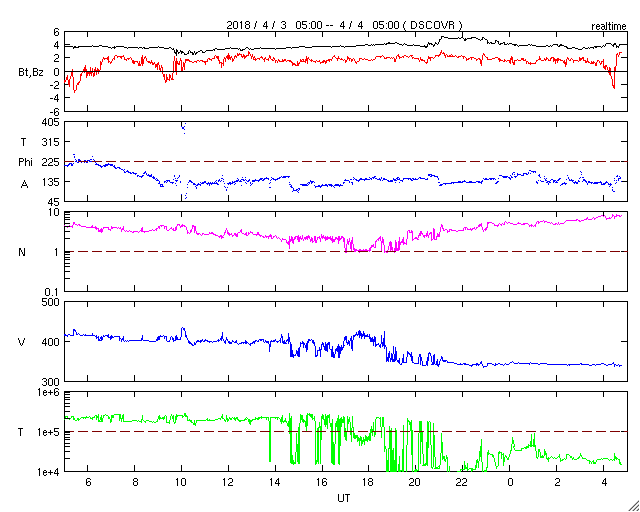
Task: Click the '225' Phi axis value
Action: pyautogui.click(x=51, y=162)
